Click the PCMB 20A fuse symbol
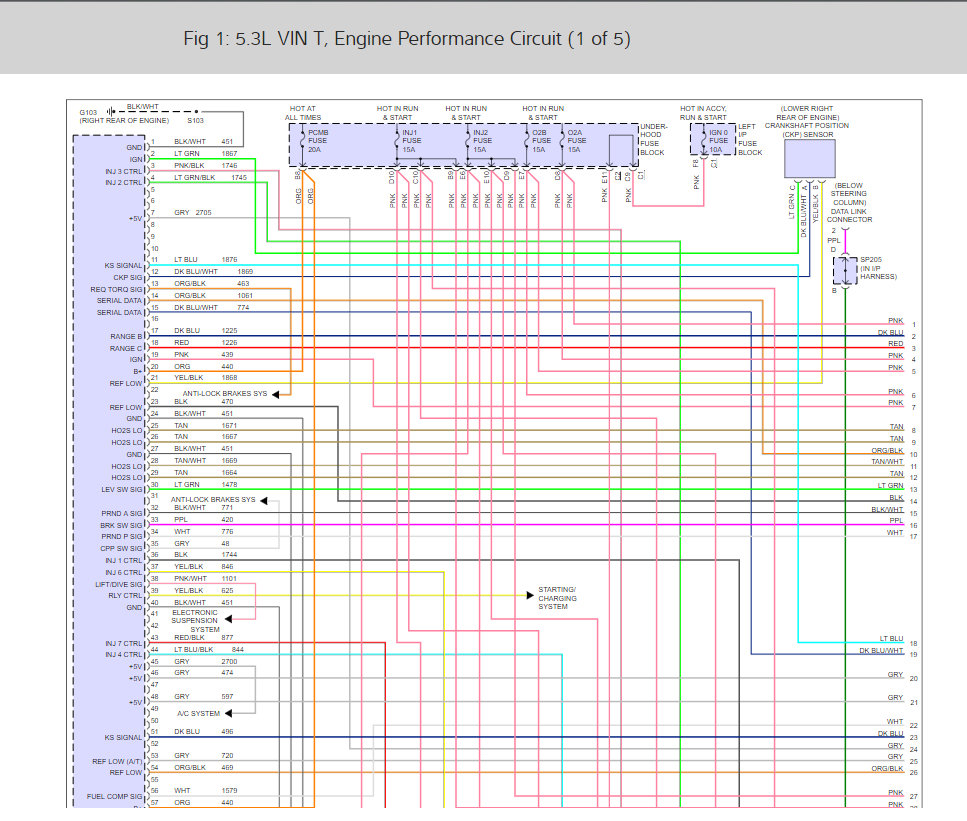Screen dimensions: 967x821 click(303, 142)
